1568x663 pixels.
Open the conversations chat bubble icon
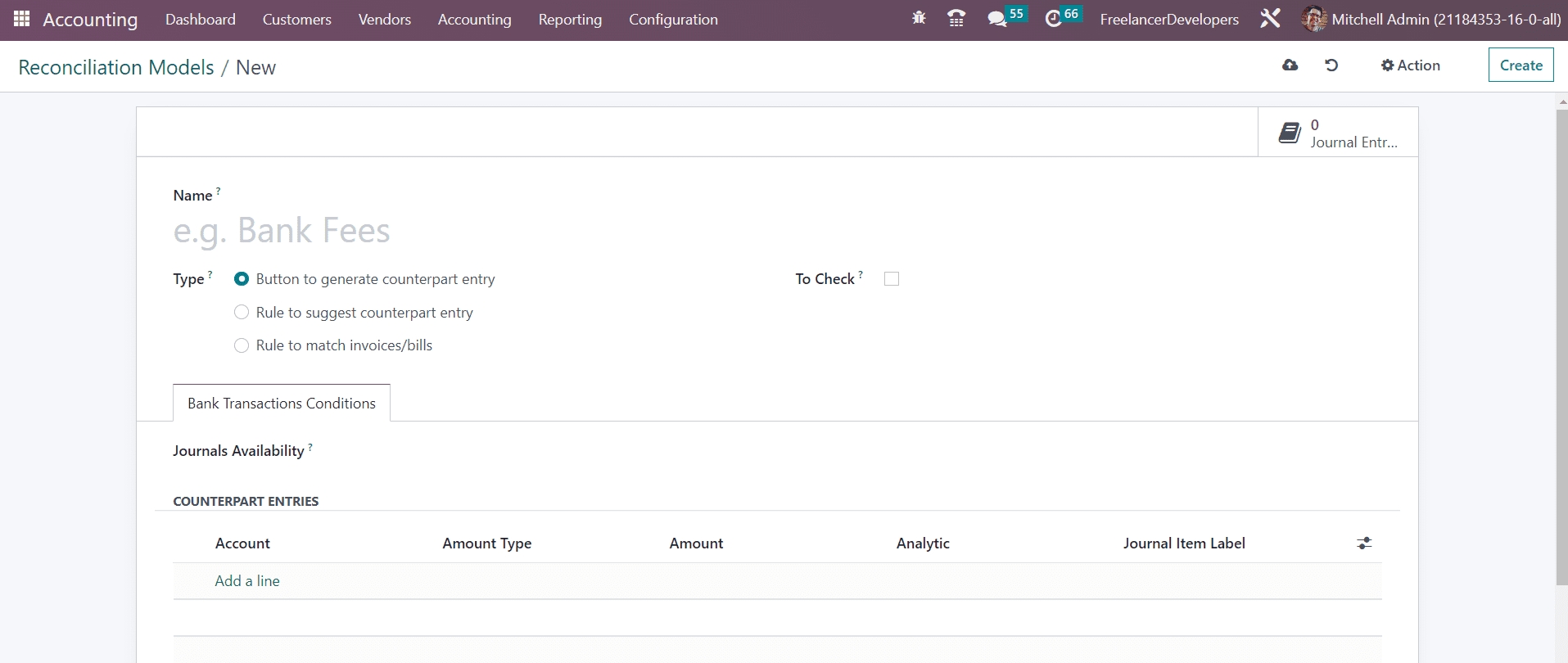[996, 19]
